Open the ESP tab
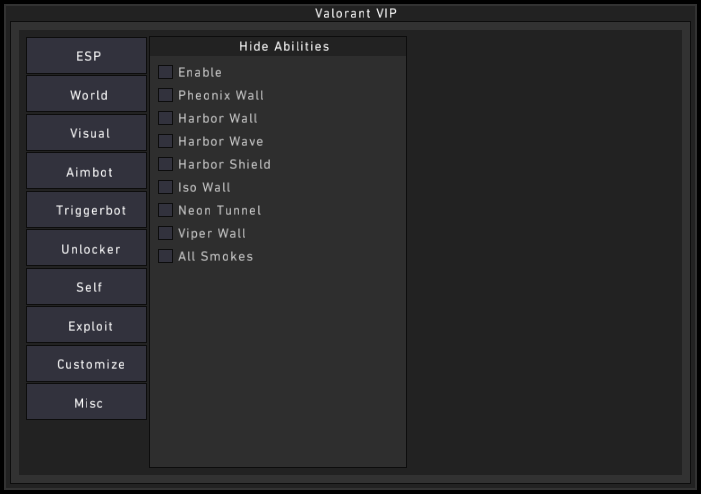Screen dimensions: 701x494 click(87, 56)
